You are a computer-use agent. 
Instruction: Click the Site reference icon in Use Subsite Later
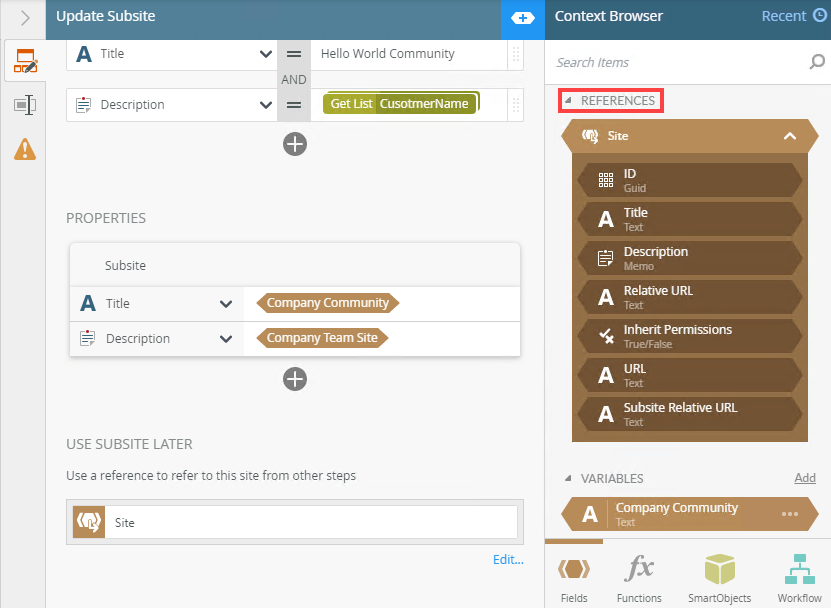click(89, 522)
